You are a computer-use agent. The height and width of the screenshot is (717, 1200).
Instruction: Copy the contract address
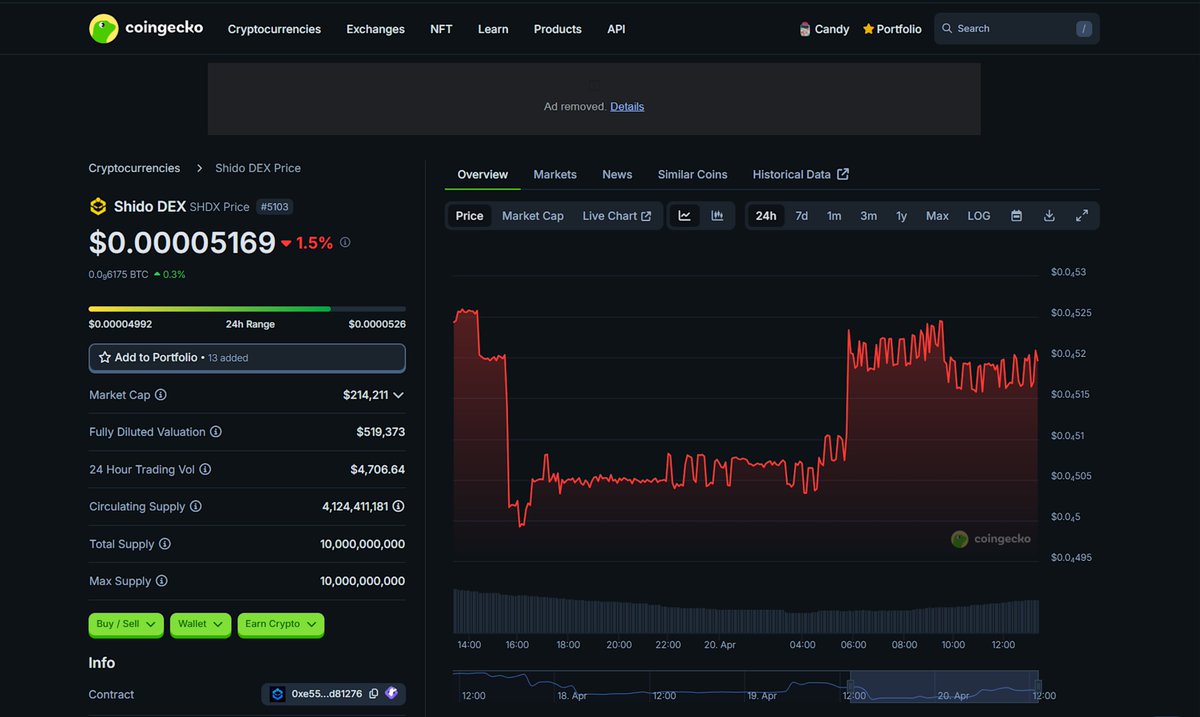tap(373, 694)
